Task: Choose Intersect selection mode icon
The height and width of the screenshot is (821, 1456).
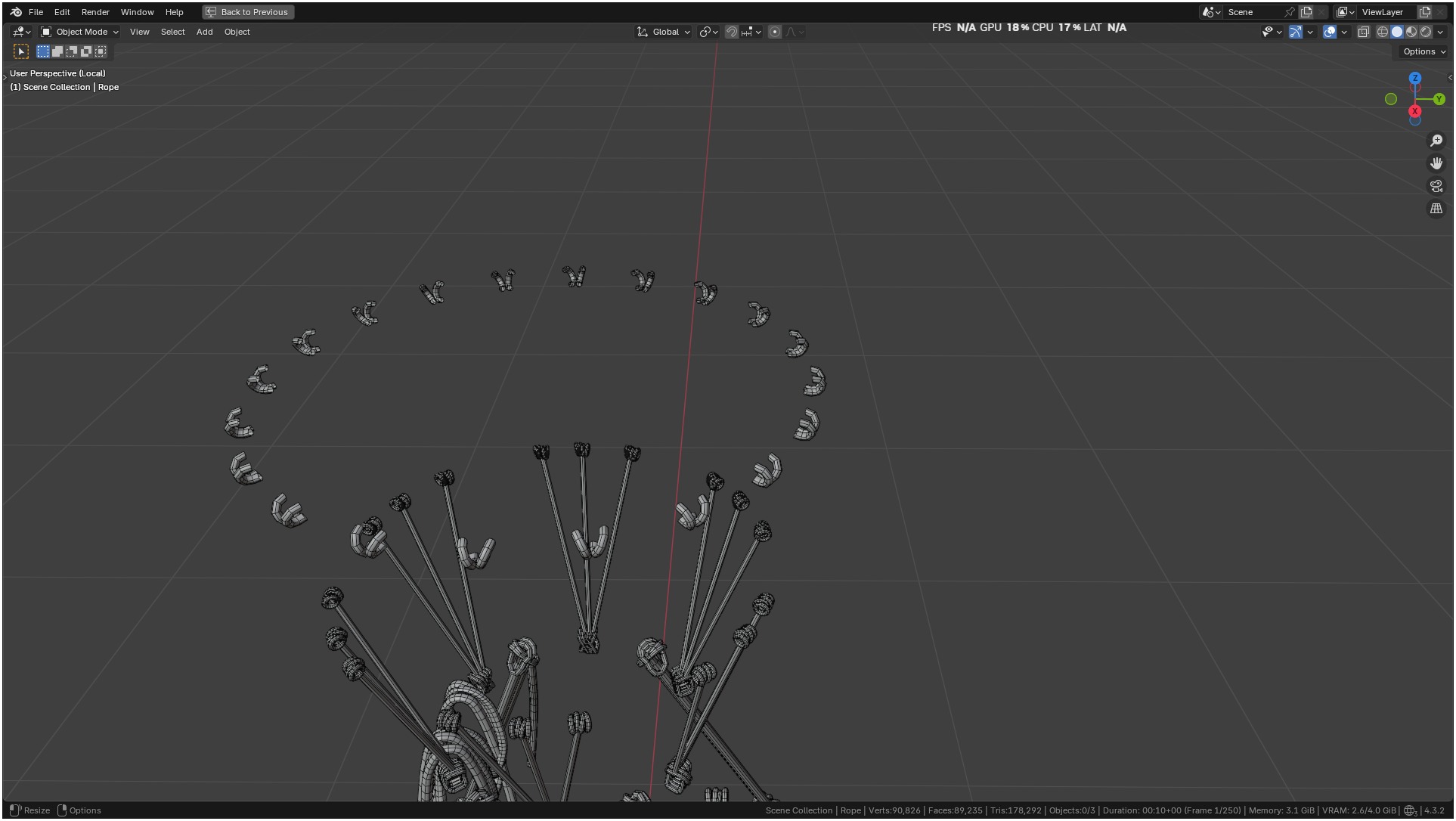Action: pos(101,51)
